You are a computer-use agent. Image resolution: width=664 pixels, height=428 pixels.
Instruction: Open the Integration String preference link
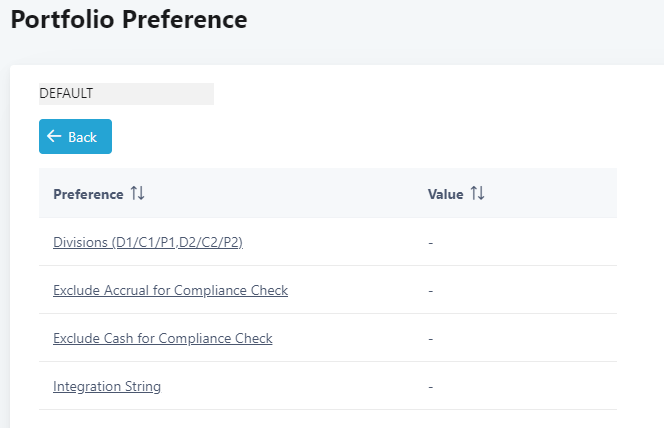[x=107, y=386]
